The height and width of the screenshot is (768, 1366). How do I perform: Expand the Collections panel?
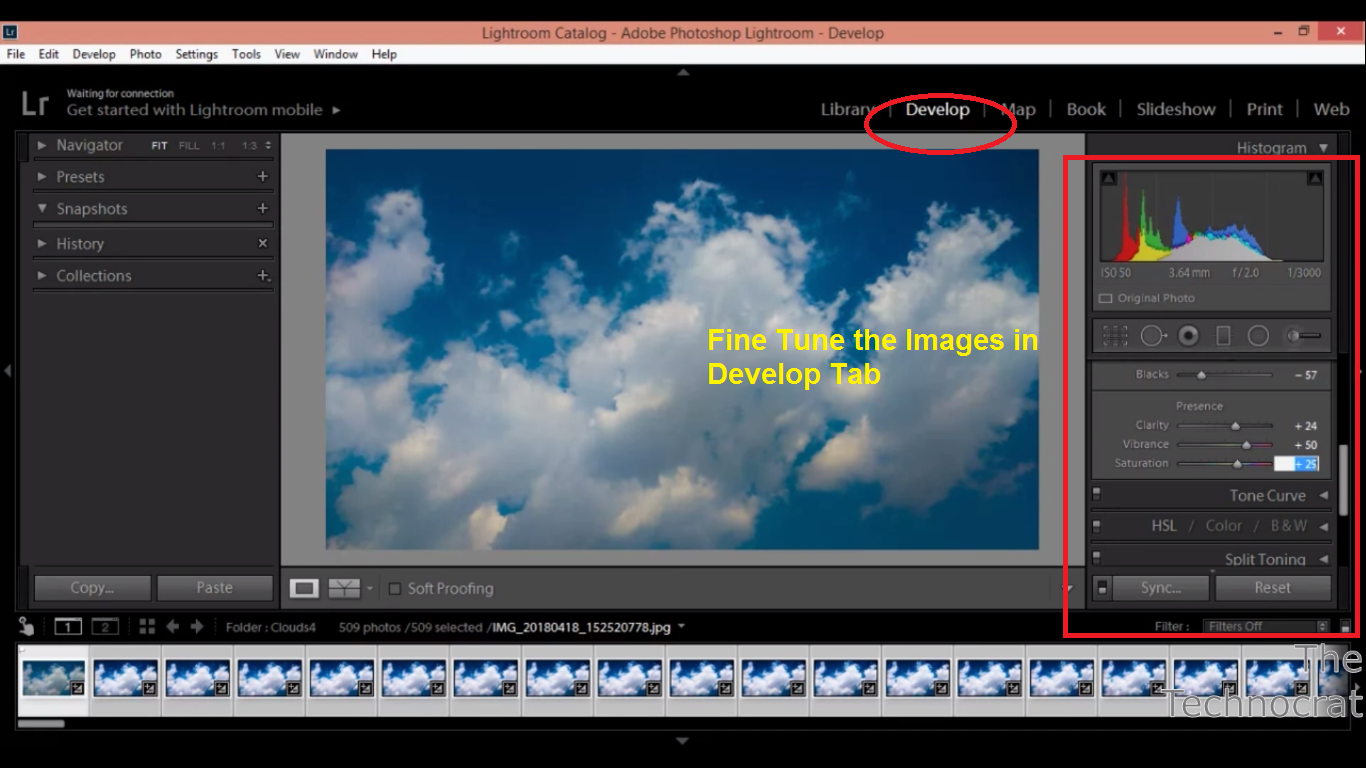coord(42,275)
